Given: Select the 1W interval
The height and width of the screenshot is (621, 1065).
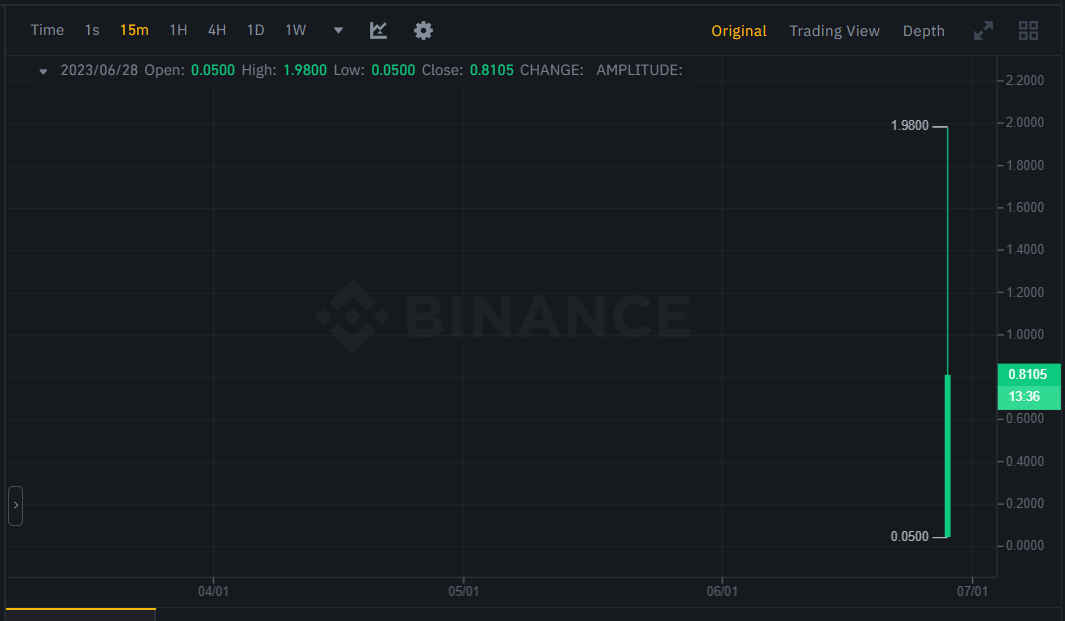Looking at the screenshot, I should 295,31.
